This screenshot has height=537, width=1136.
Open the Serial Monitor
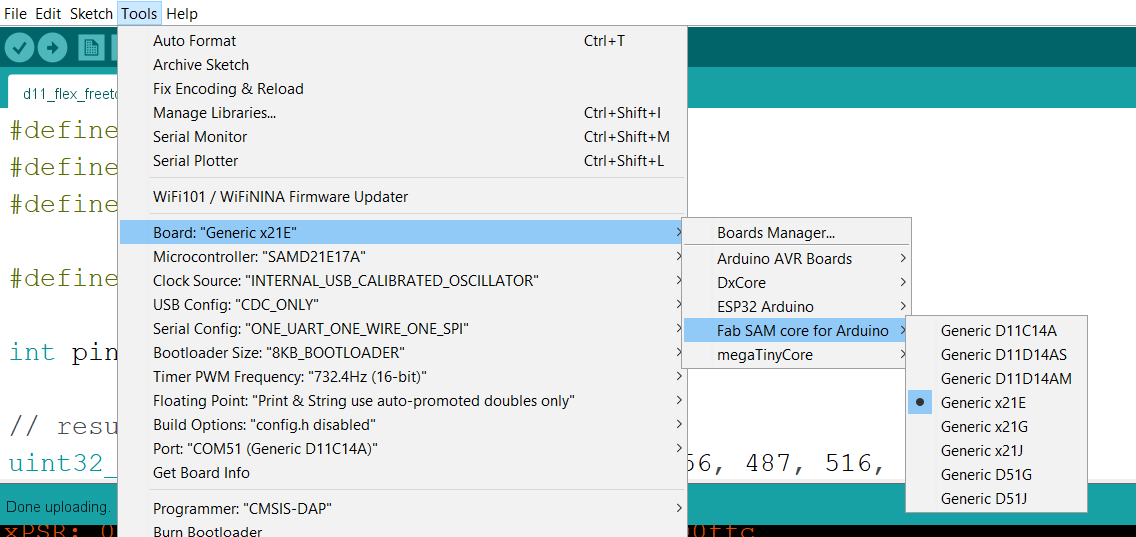402,137
